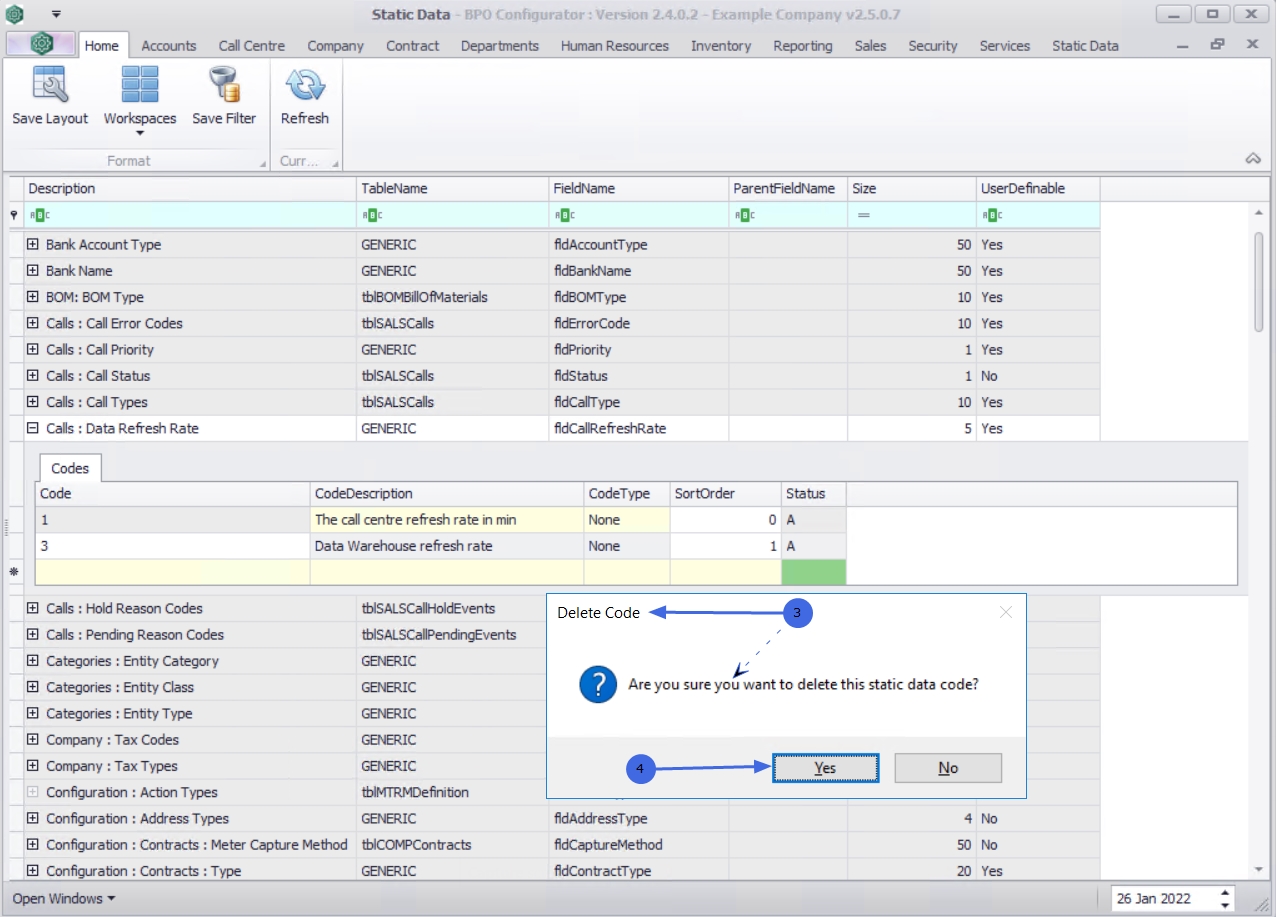
Task: Click No to cancel code deletion
Action: point(948,768)
